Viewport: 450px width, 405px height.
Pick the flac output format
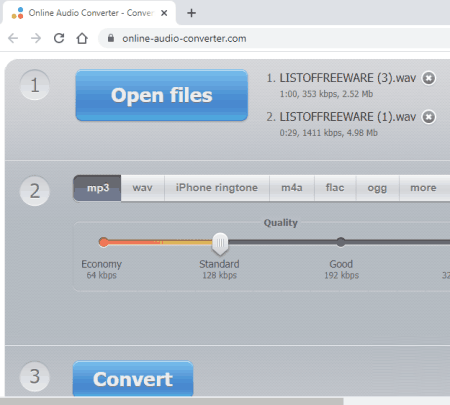click(x=335, y=188)
